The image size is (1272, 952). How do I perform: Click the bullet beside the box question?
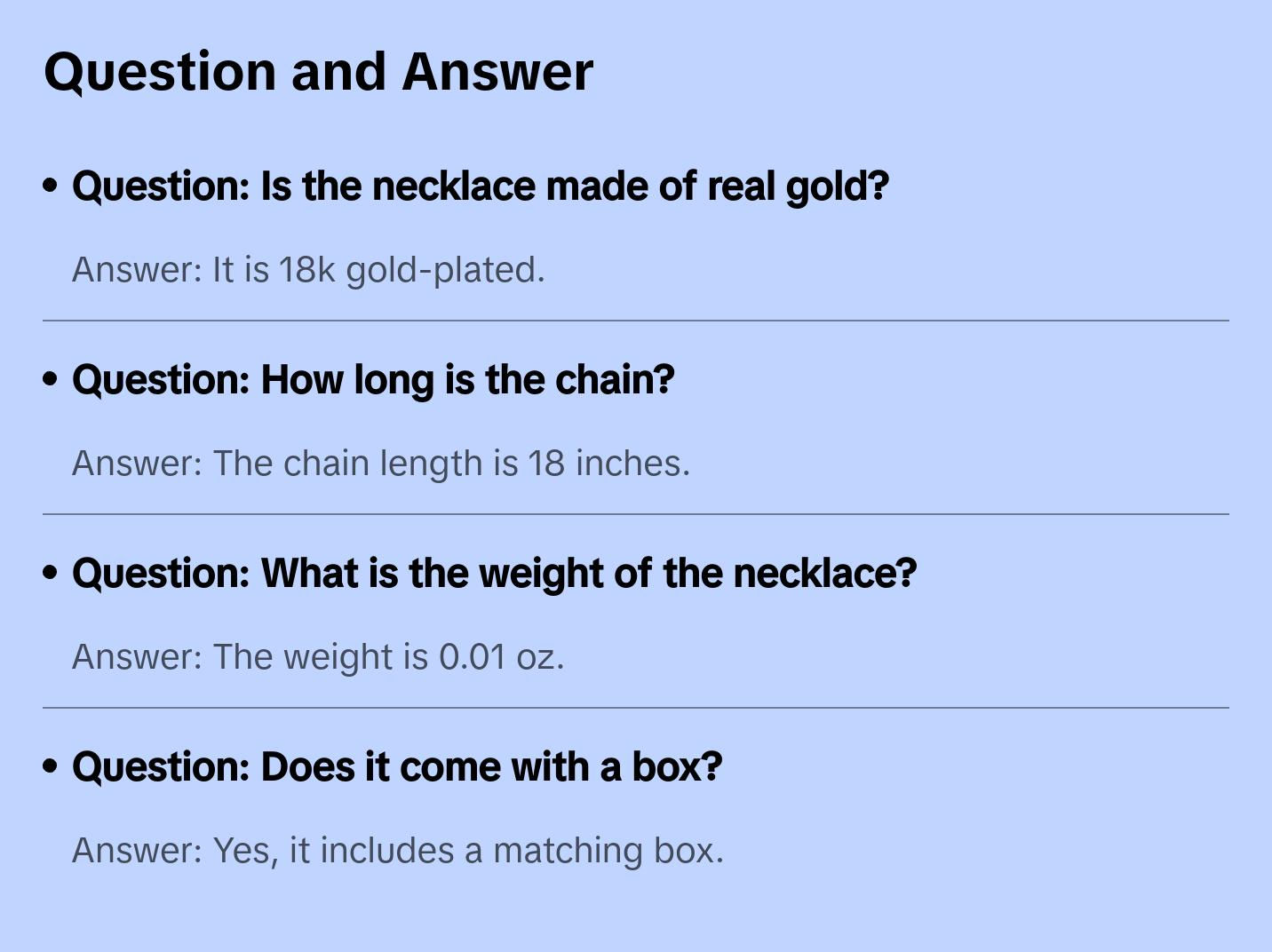[x=51, y=767]
